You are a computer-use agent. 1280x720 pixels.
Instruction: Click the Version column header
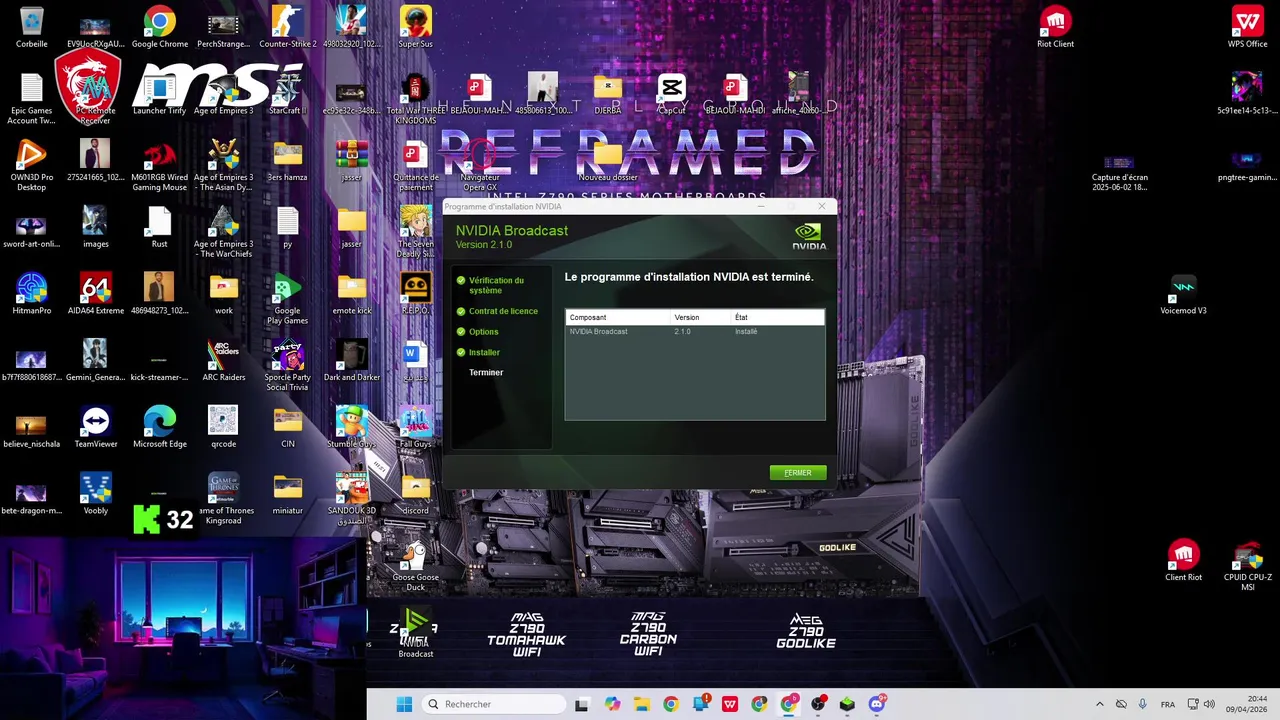(687, 317)
